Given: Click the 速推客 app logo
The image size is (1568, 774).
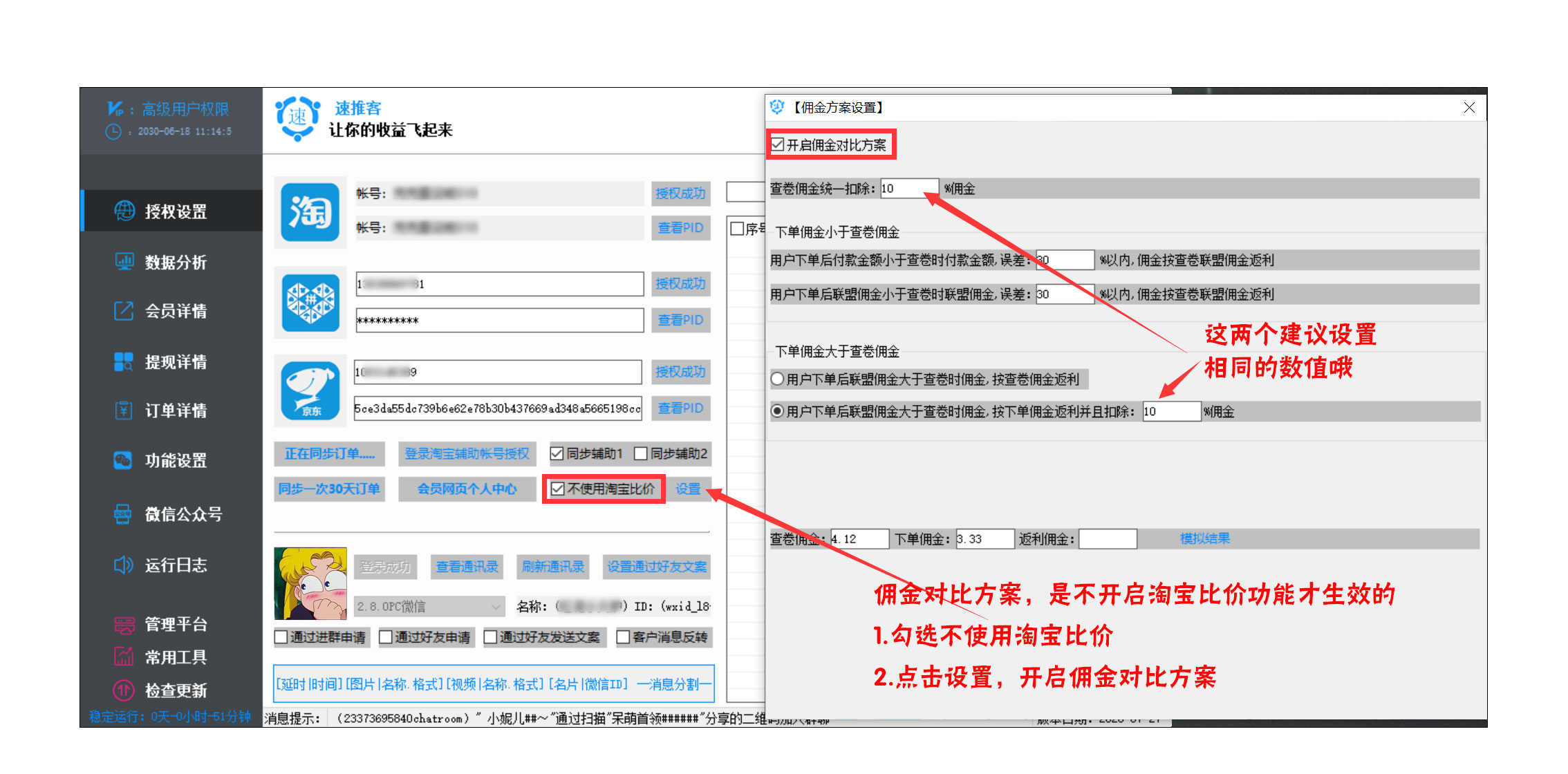Looking at the screenshot, I should point(298,118).
